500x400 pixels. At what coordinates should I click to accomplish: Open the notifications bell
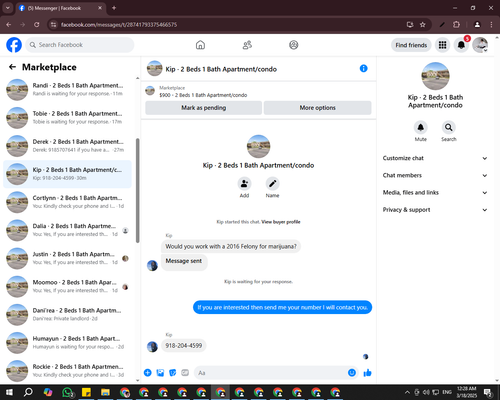pyautogui.click(x=461, y=45)
